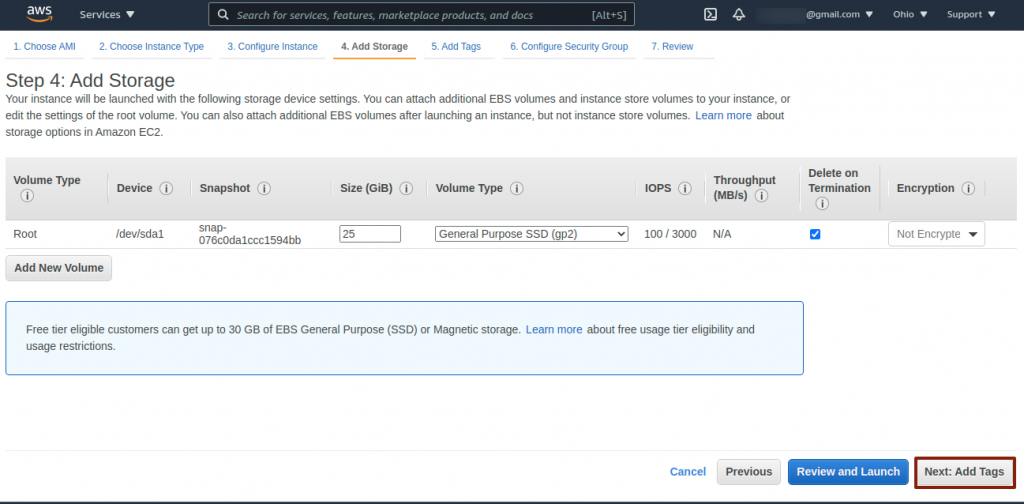Viewport: 1024px width, 504px height.
Task: Focus the AWS search bar
Action: coord(421,14)
